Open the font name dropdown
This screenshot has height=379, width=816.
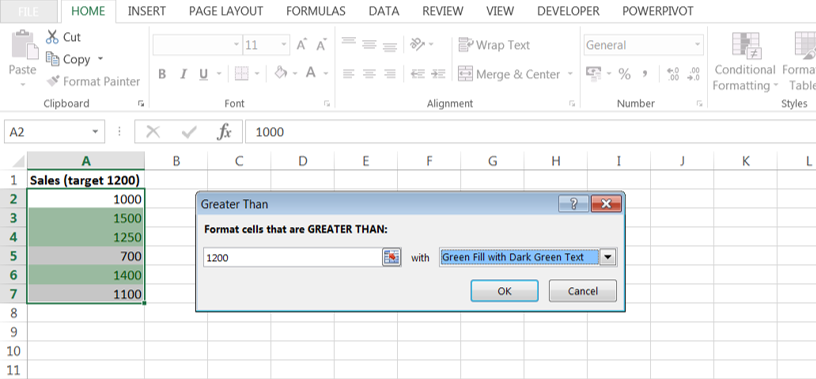pyautogui.click(x=236, y=45)
